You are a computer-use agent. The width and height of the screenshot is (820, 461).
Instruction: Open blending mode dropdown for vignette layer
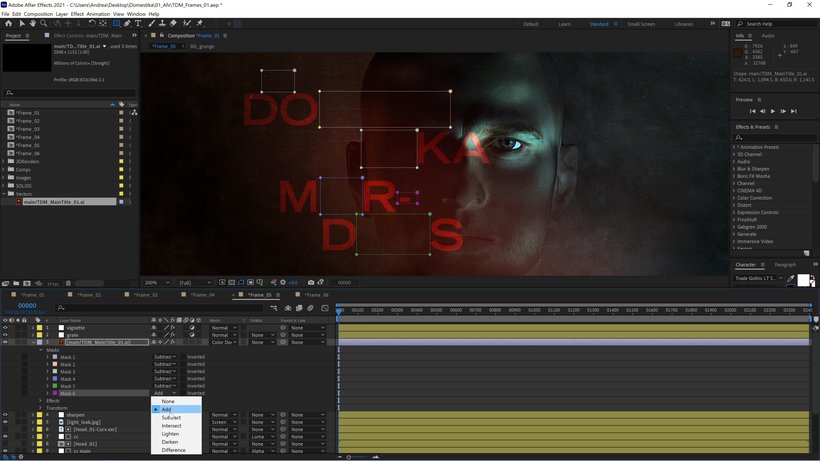224,328
